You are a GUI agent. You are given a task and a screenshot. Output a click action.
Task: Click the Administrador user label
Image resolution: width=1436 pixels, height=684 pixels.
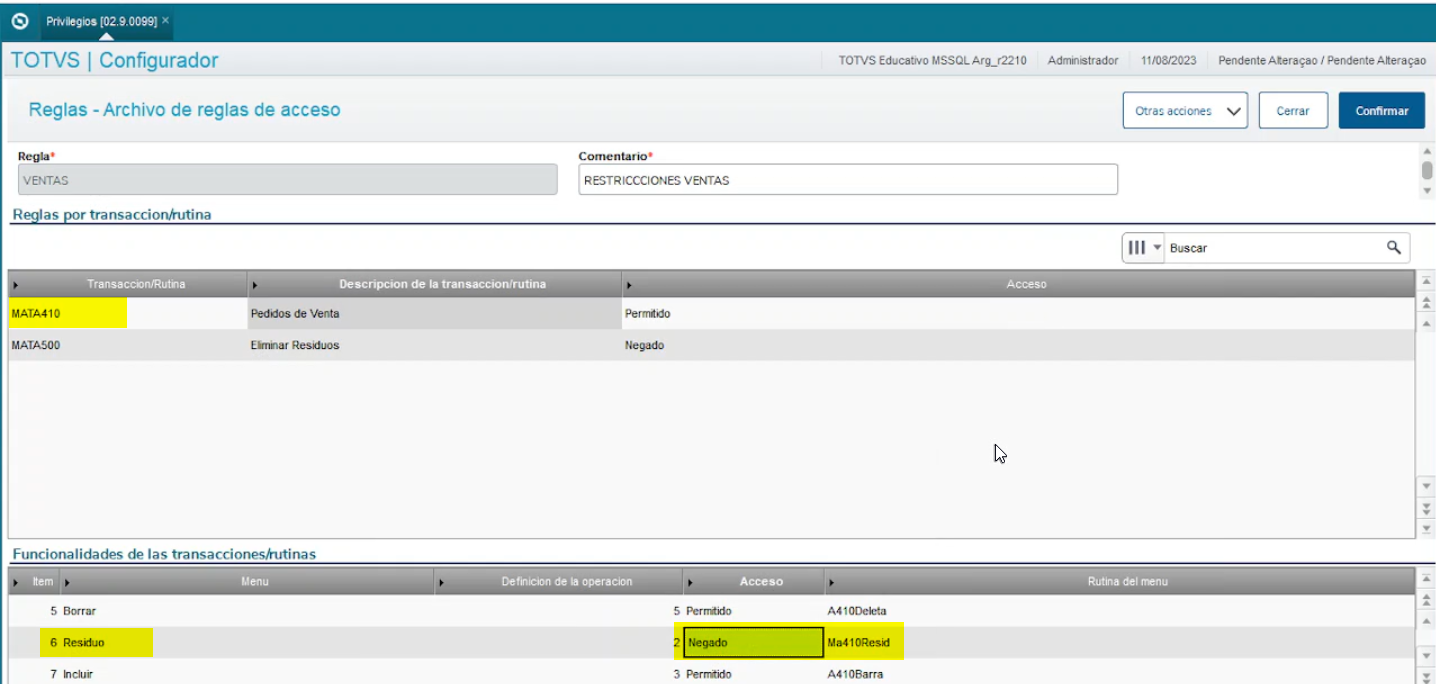1083,60
